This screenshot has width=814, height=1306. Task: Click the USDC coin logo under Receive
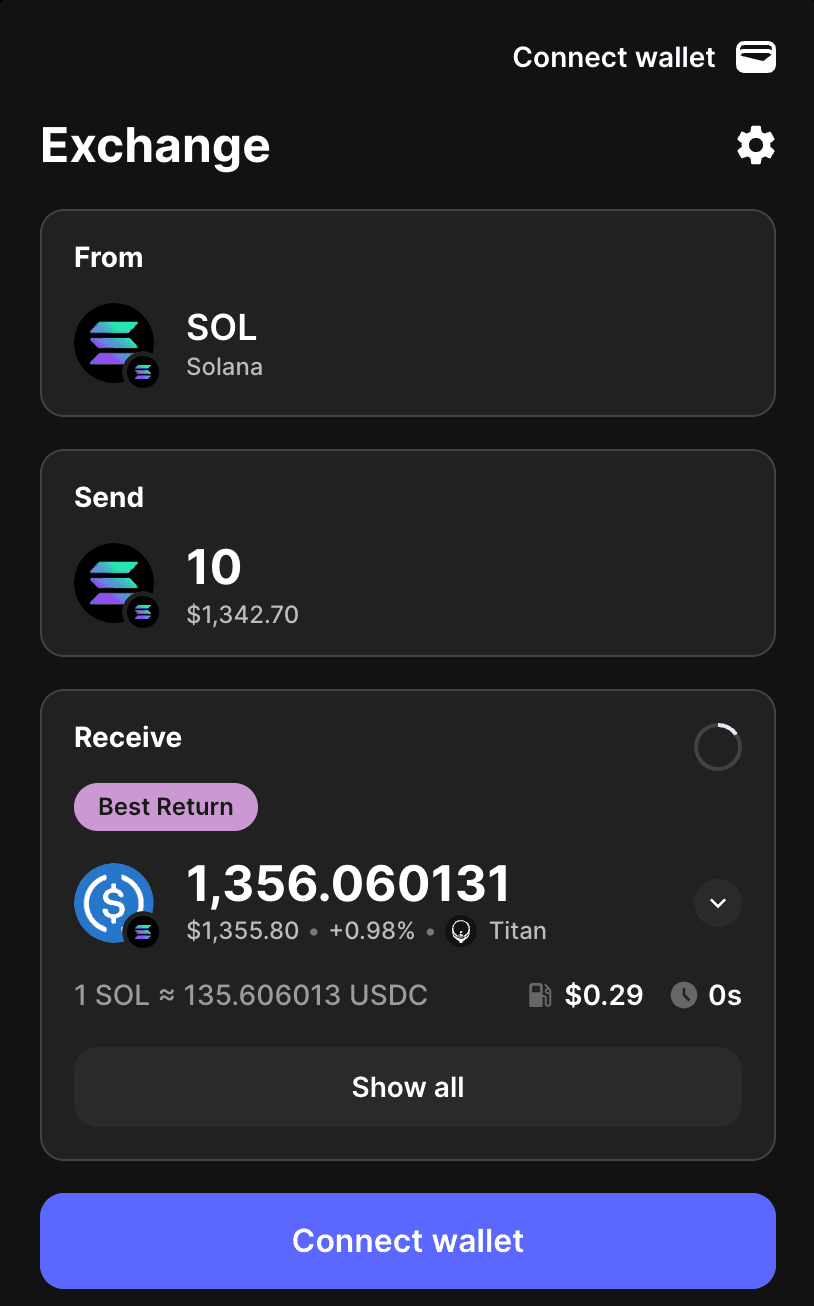(112, 902)
